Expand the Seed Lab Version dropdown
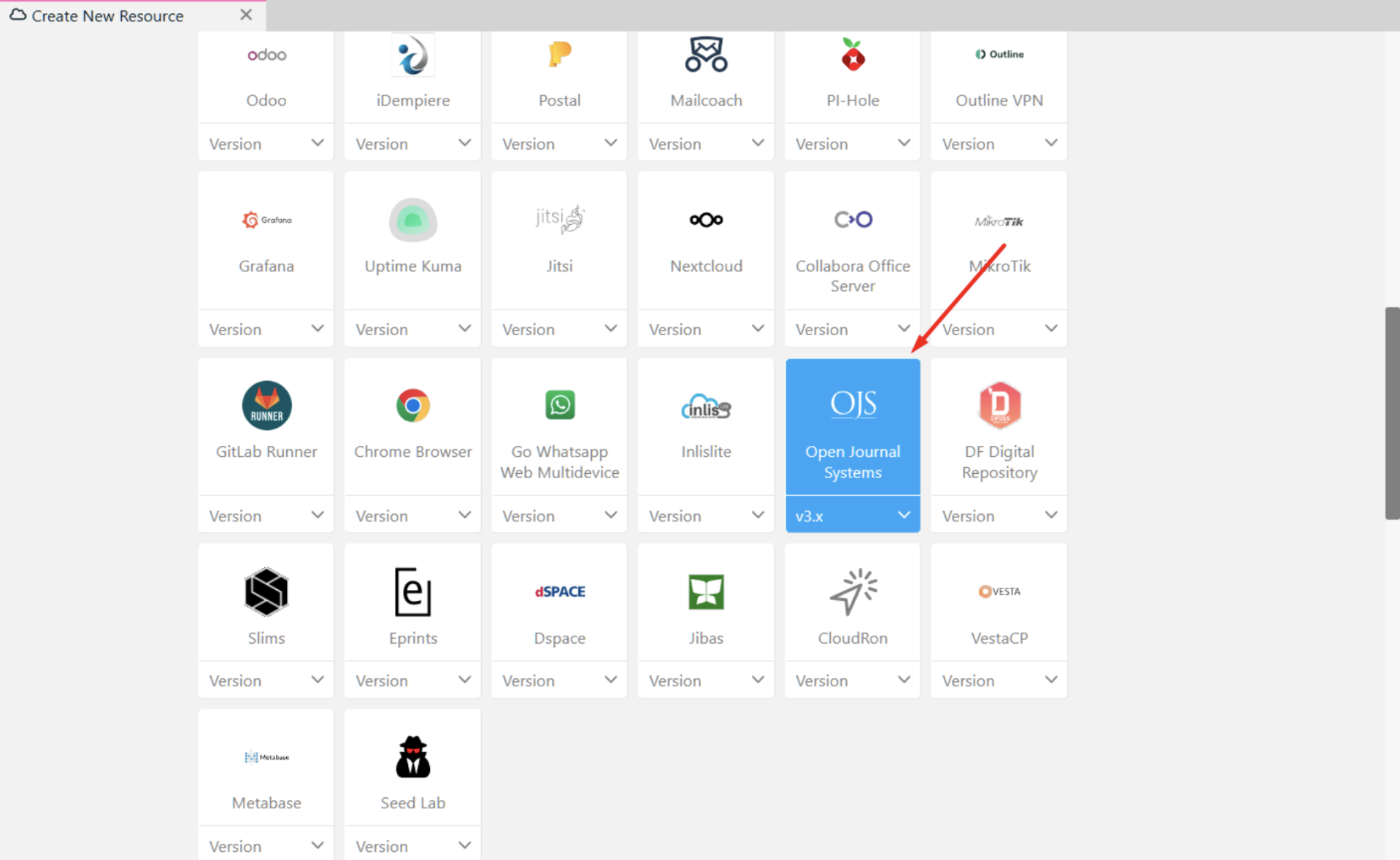Viewport: 1400px width, 860px height. tap(413, 845)
